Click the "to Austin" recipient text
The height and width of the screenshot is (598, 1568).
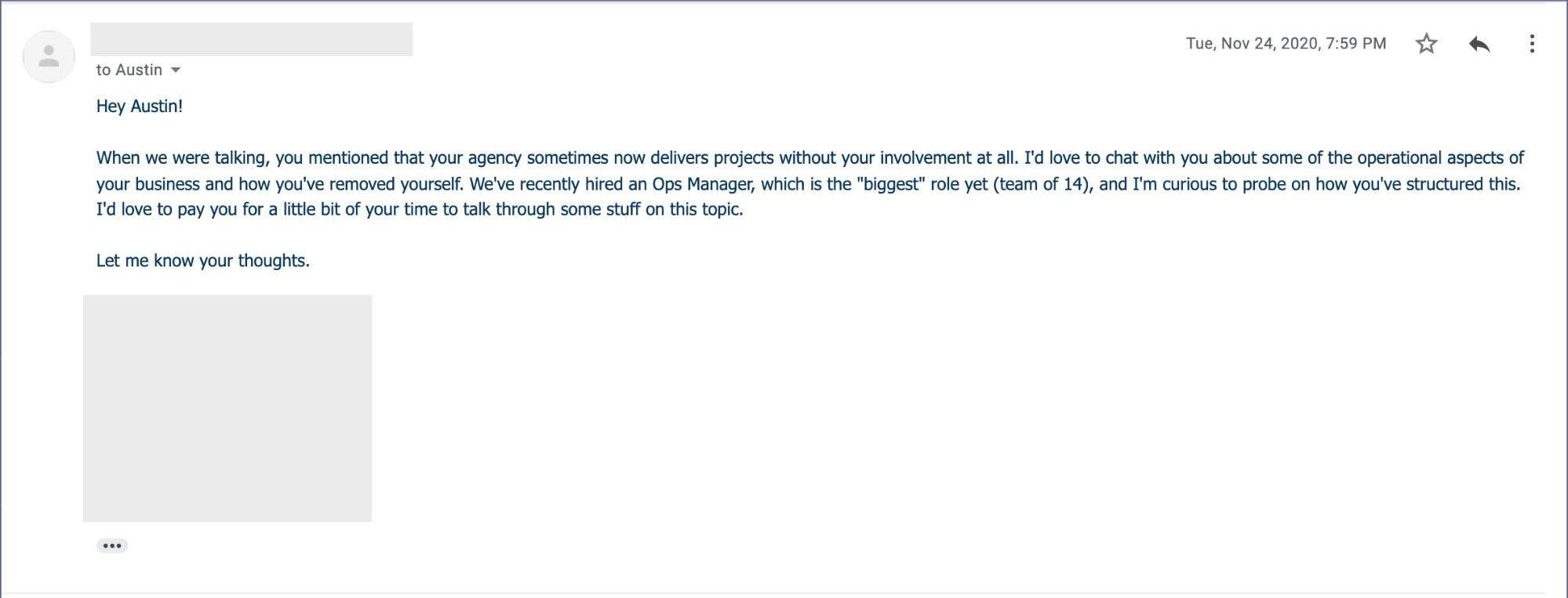click(x=129, y=71)
